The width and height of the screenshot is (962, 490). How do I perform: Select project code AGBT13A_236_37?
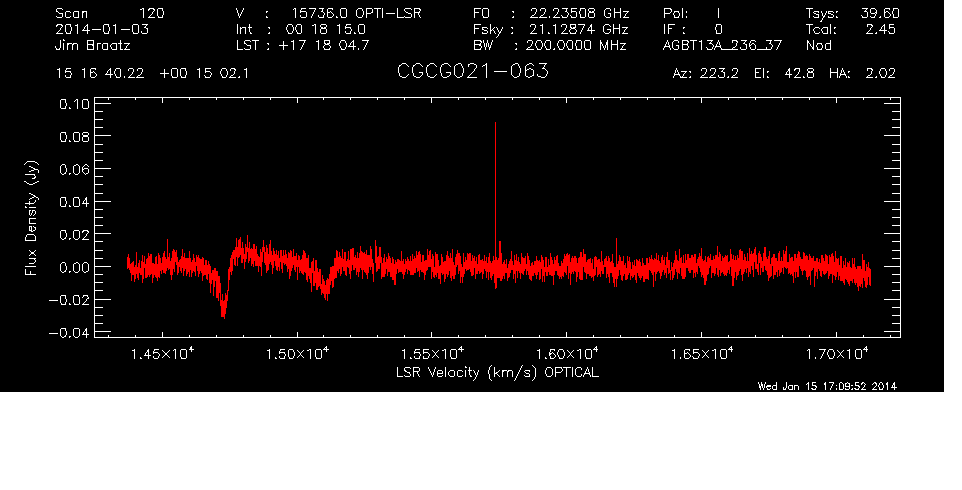(x=723, y=45)
